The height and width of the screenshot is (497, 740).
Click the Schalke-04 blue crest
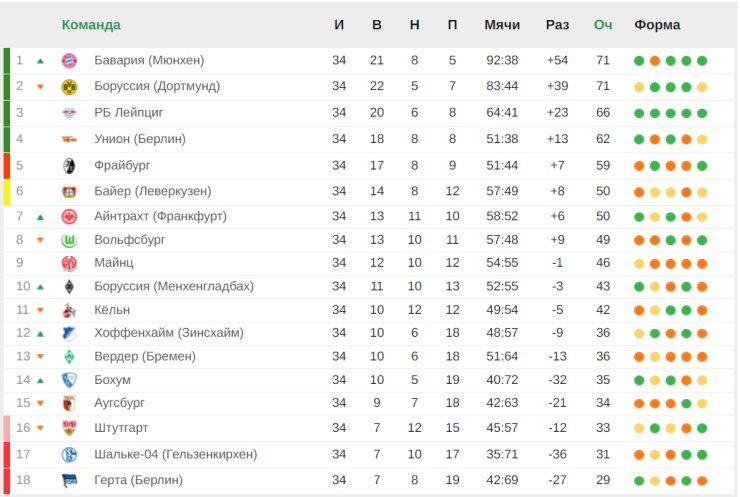pos(69,455)
